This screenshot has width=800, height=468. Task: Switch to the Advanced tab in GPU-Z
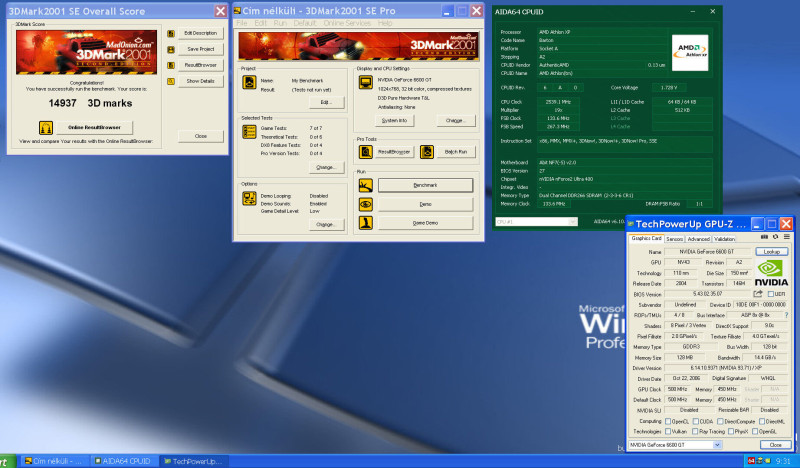click(x=698, y=239)
